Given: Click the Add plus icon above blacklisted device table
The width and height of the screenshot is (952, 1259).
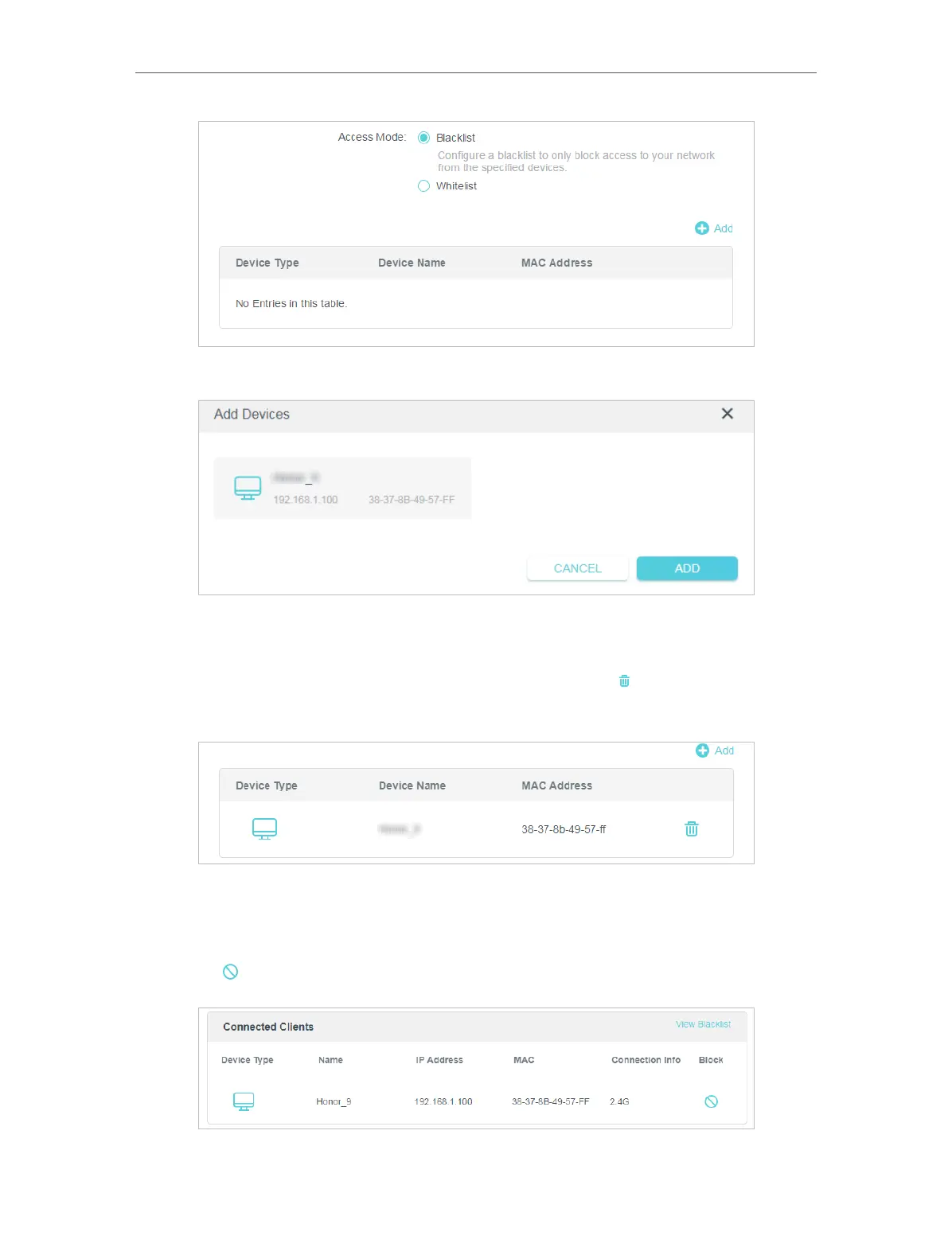Looking at the screenshot, I should click(x=703, y=750).
